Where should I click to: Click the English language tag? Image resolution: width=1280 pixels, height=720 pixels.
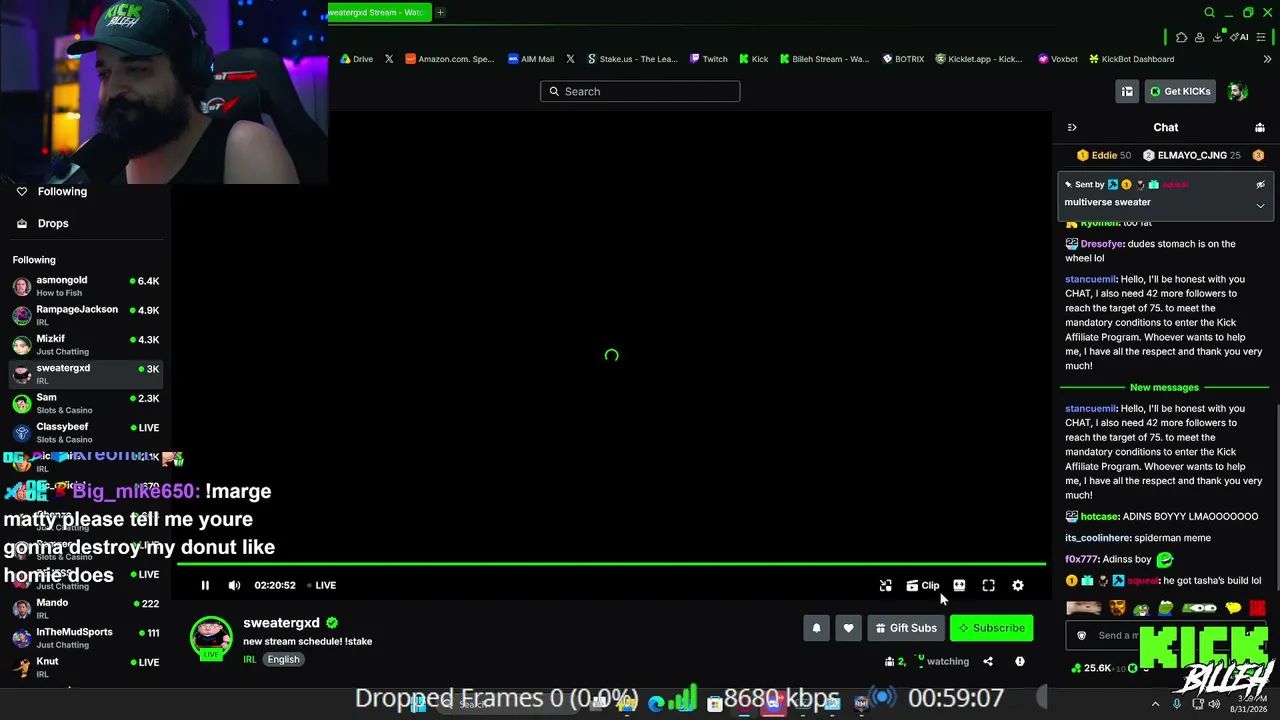[283, 659]
